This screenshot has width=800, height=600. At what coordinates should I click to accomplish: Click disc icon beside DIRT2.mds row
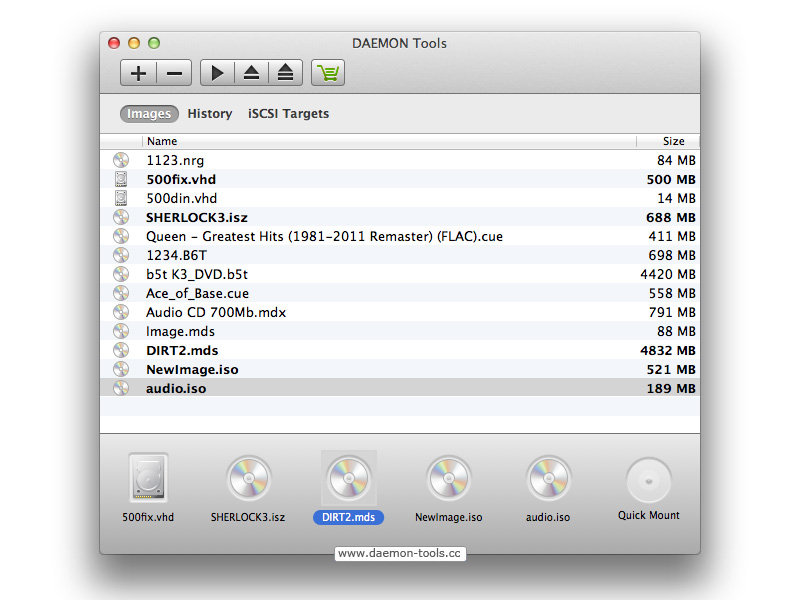(121, 350)
